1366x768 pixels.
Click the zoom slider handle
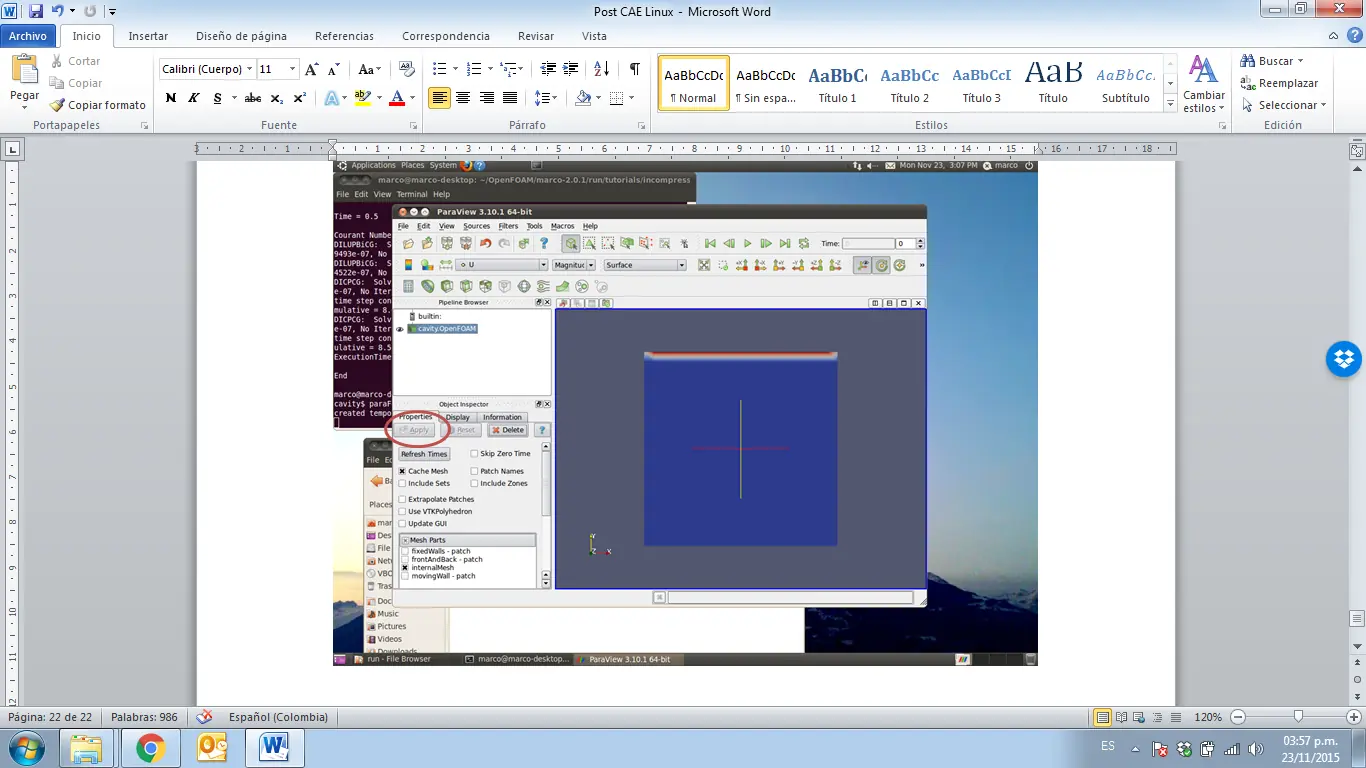[x=1298, y=717]
